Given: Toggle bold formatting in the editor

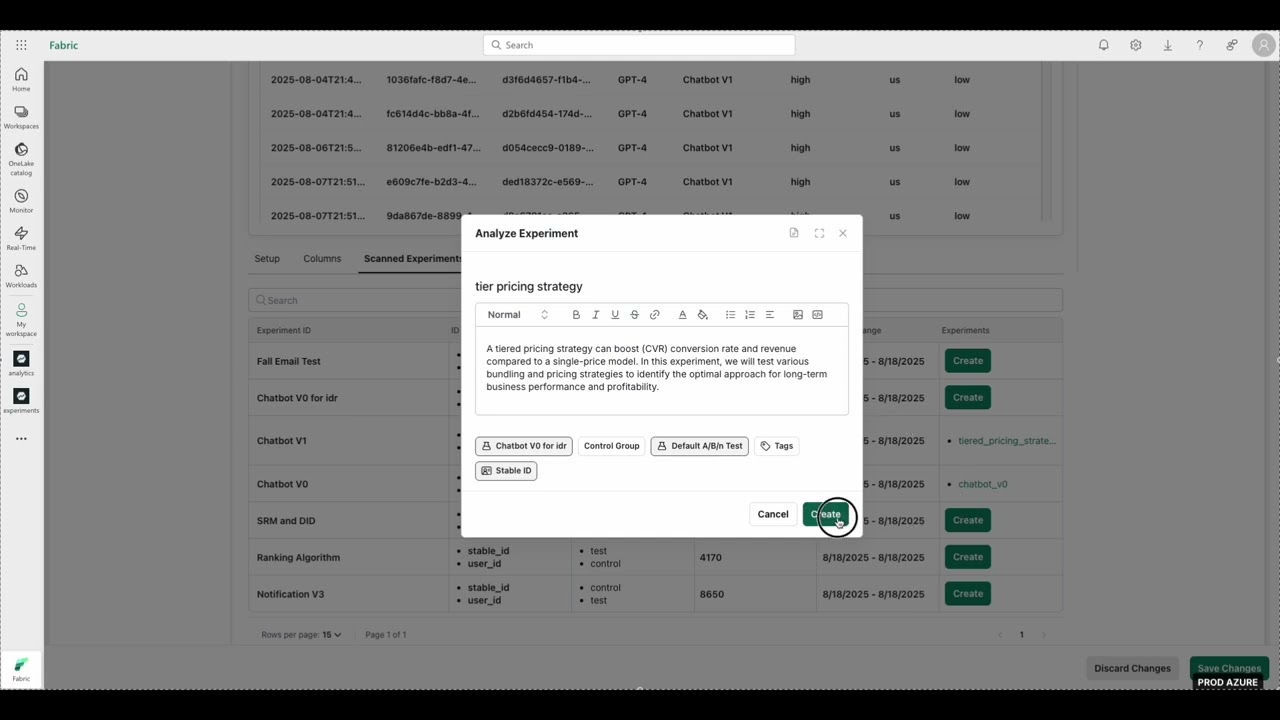Looking at the screenshot, I should 576,315.
